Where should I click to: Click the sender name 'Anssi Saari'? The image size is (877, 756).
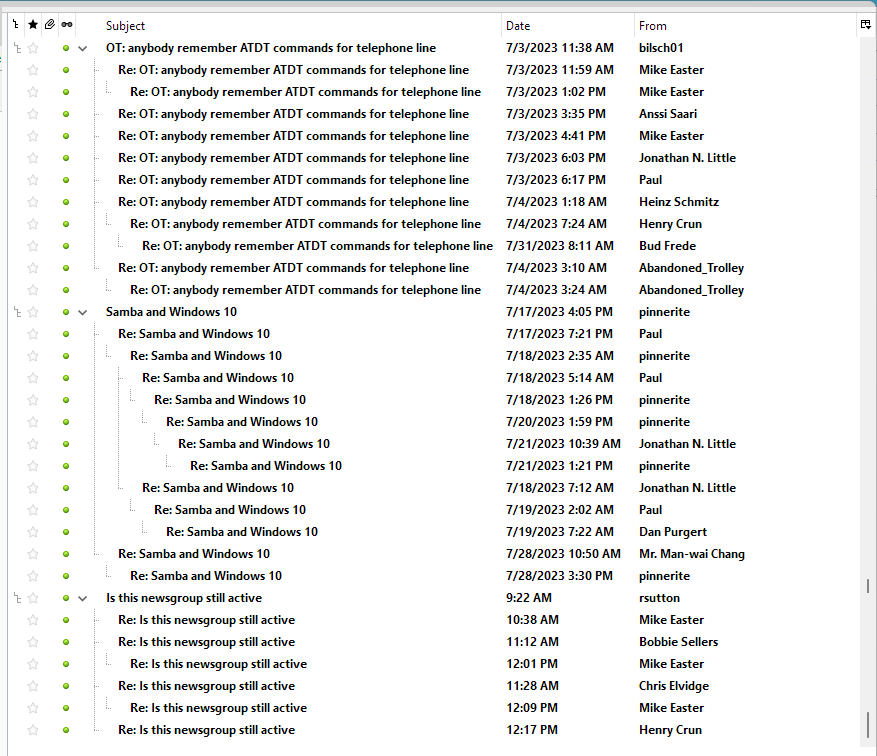[x=668, y=114]
